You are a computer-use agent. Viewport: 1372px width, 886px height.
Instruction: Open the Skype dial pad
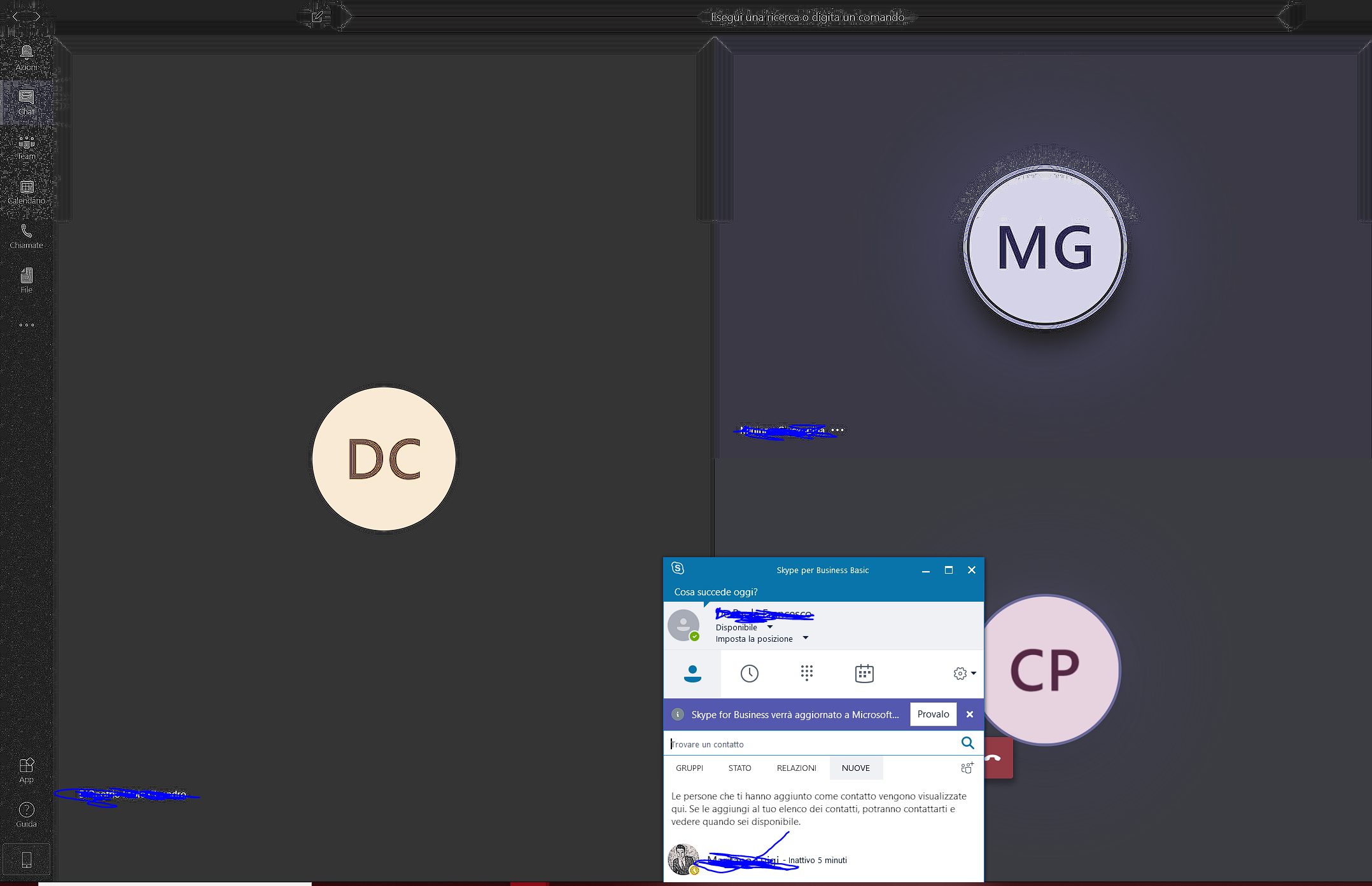(x=806, y=674)
